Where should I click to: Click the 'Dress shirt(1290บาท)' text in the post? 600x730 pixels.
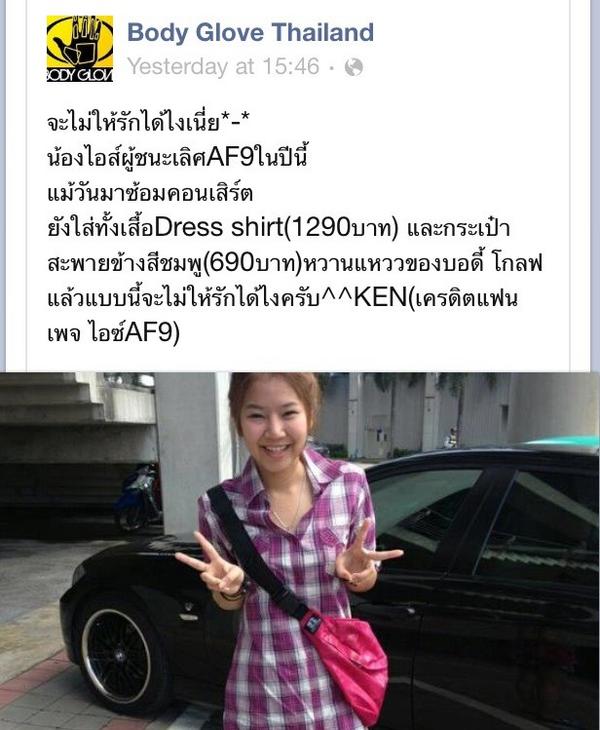pyautogui.click(x=276, y=227)
